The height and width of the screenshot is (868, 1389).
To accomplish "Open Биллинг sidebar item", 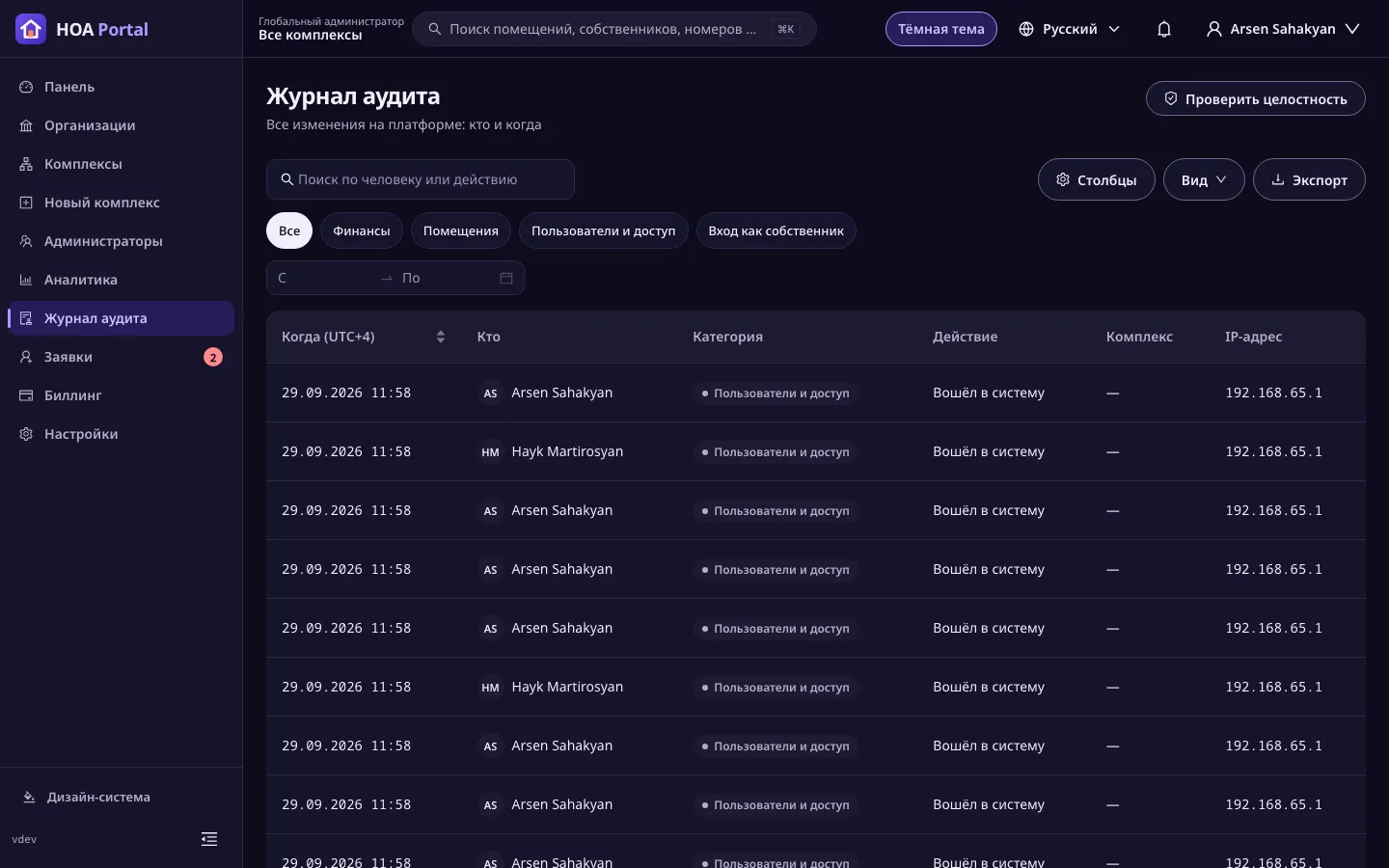I will (121, 395).
